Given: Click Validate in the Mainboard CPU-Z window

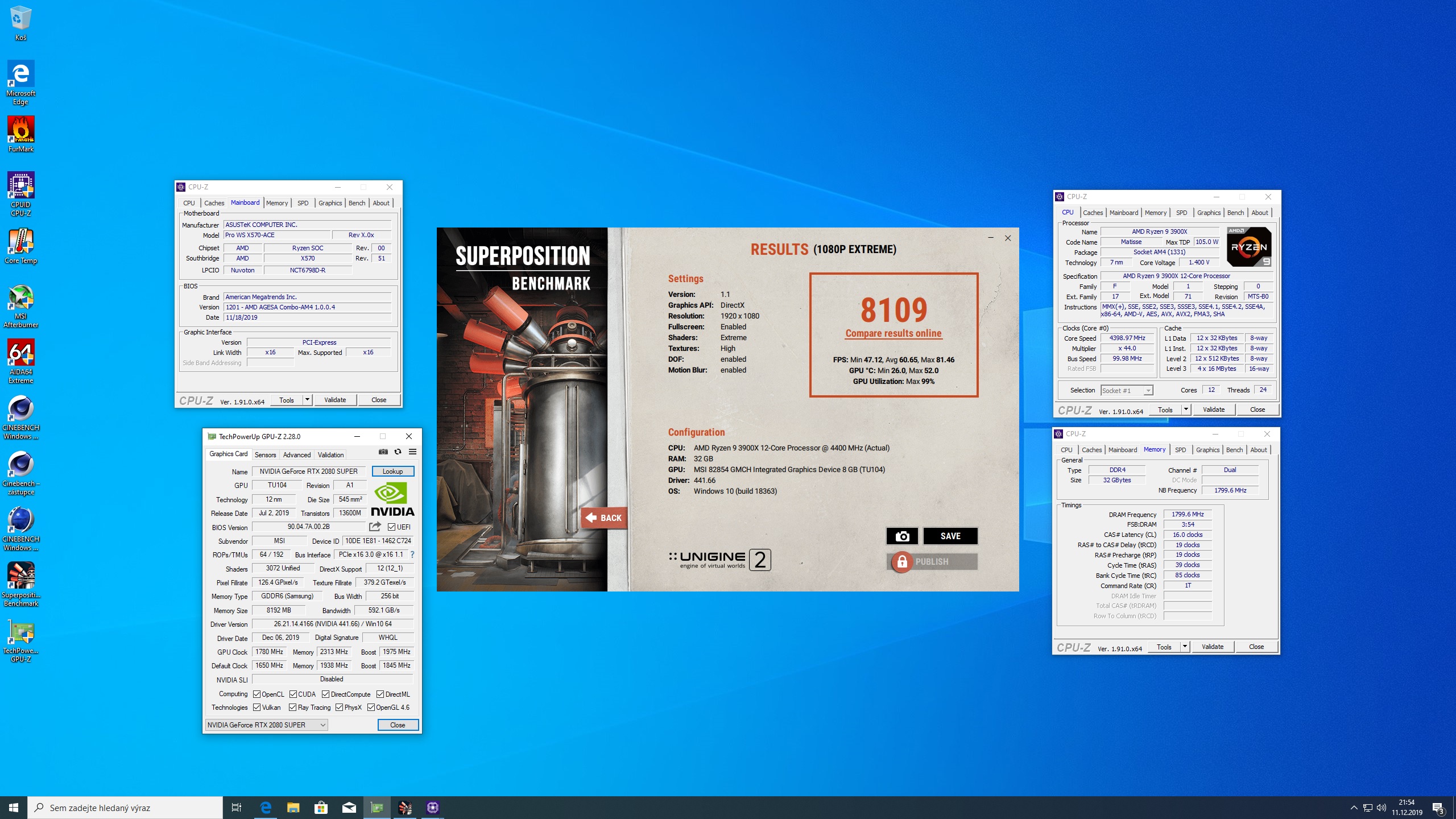Looking at the screenshot, I should [x=335, y=400].
